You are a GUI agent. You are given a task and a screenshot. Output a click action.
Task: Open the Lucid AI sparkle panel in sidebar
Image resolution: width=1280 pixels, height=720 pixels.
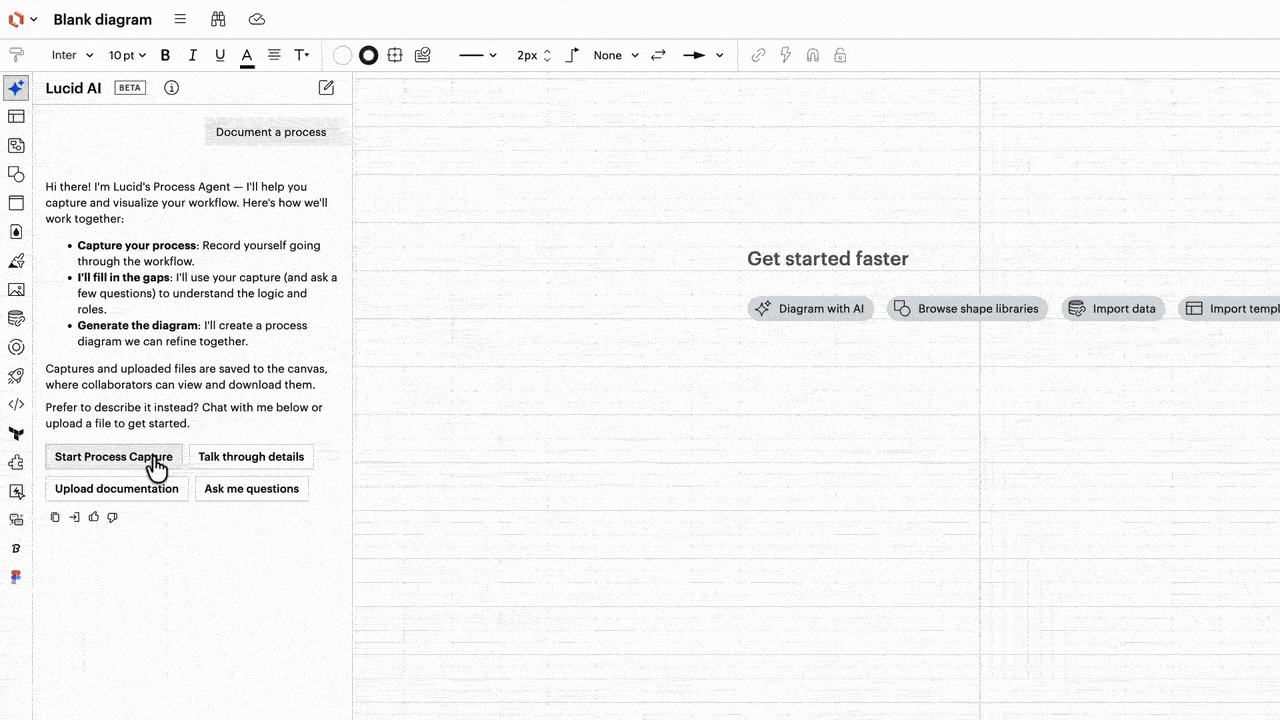click(x=16, y=88)
